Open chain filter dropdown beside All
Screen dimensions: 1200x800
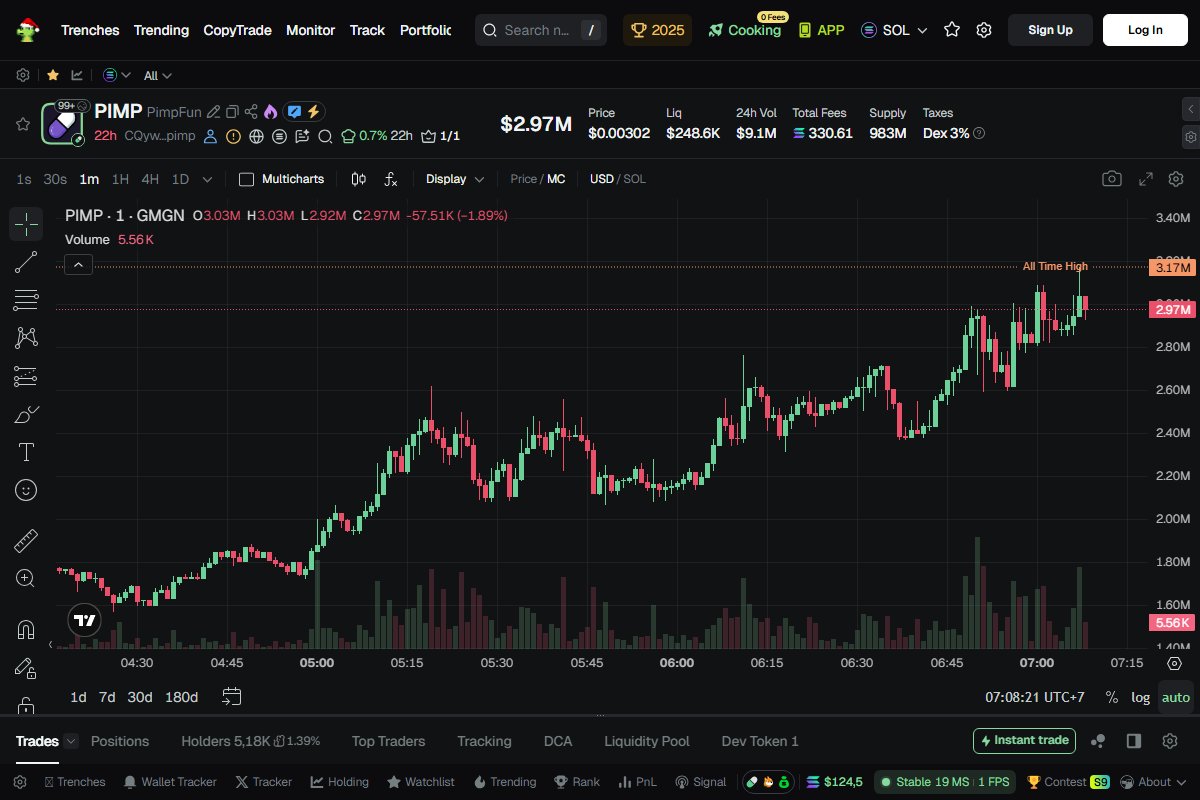pos(117,75)
